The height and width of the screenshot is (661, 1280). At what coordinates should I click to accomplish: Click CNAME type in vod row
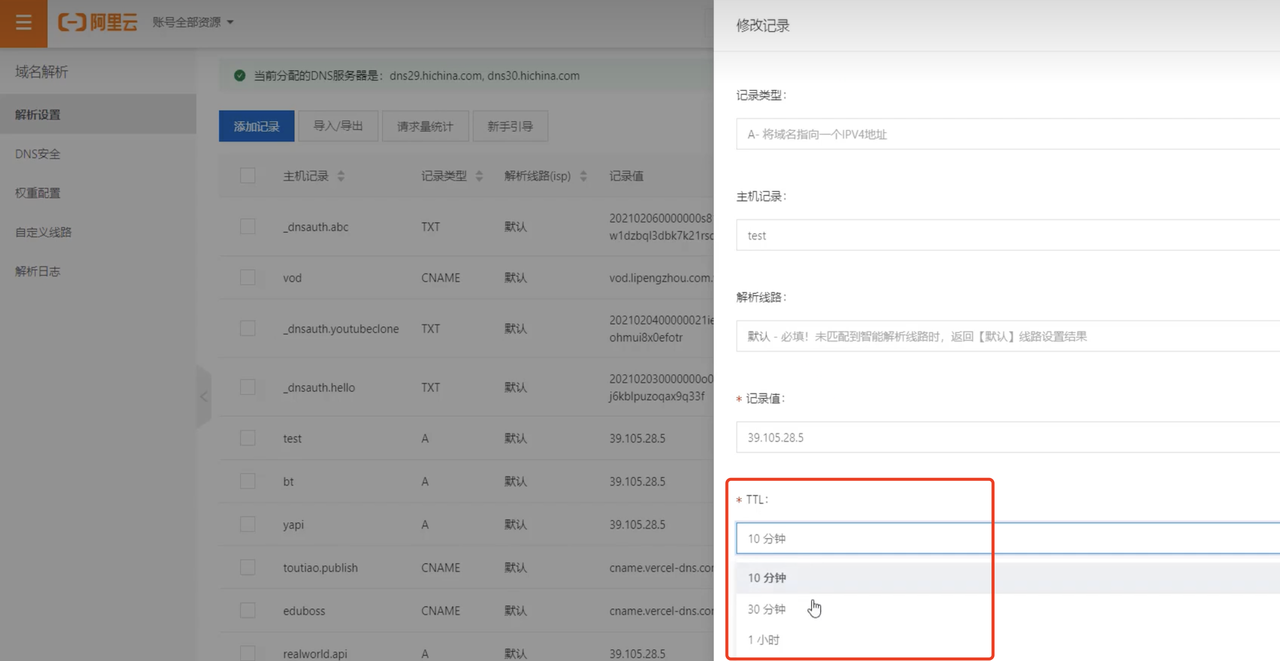(441, 278)
